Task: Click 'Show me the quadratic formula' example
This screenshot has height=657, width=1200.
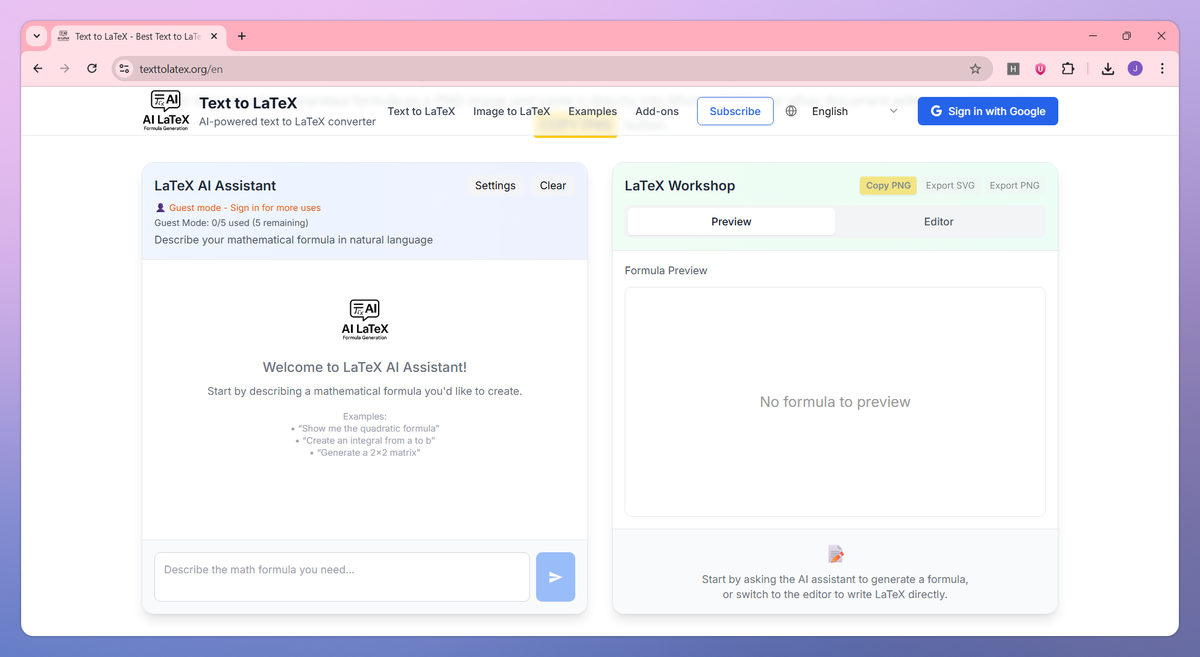Action: (368, 428)
